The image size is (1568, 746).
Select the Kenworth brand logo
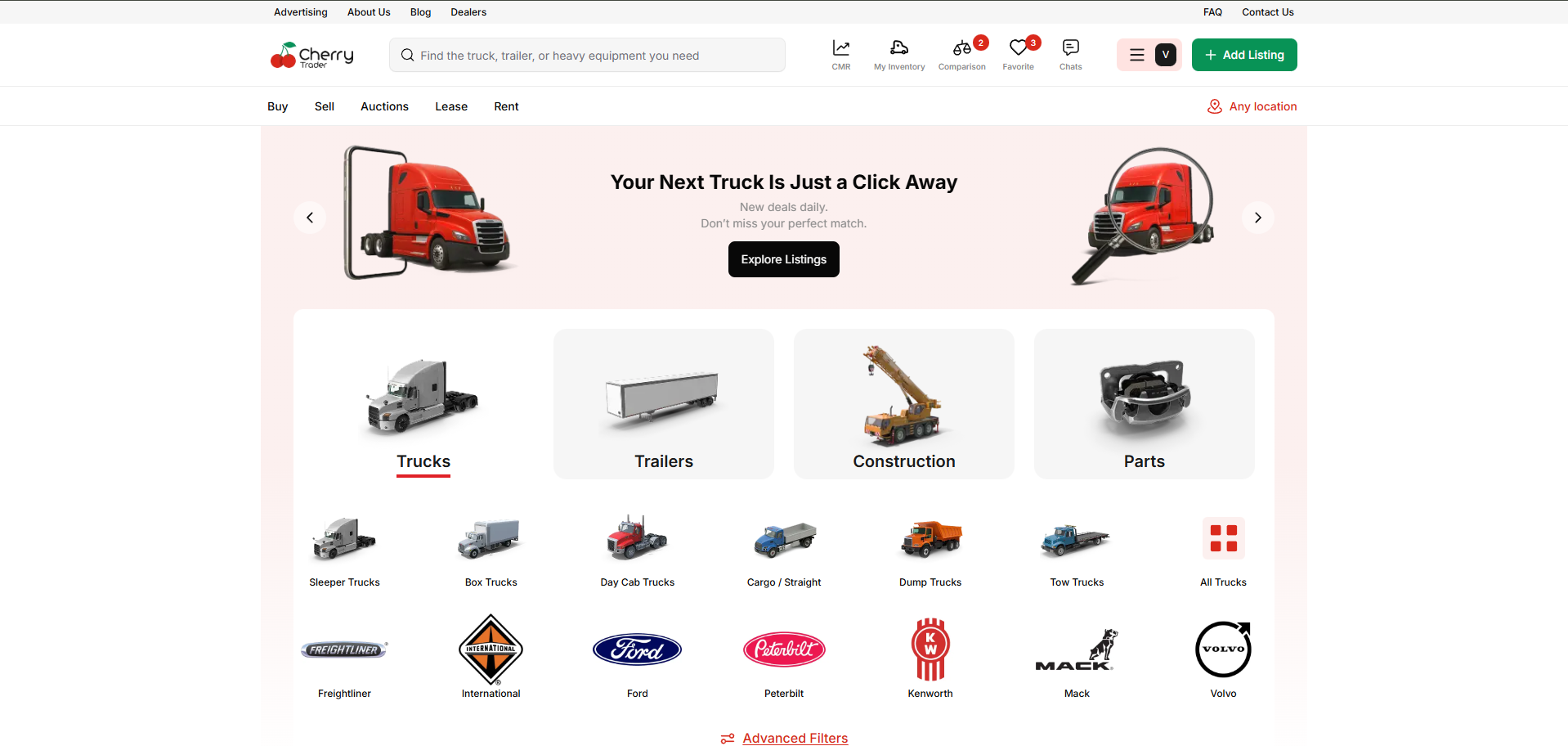click(930, 649)
